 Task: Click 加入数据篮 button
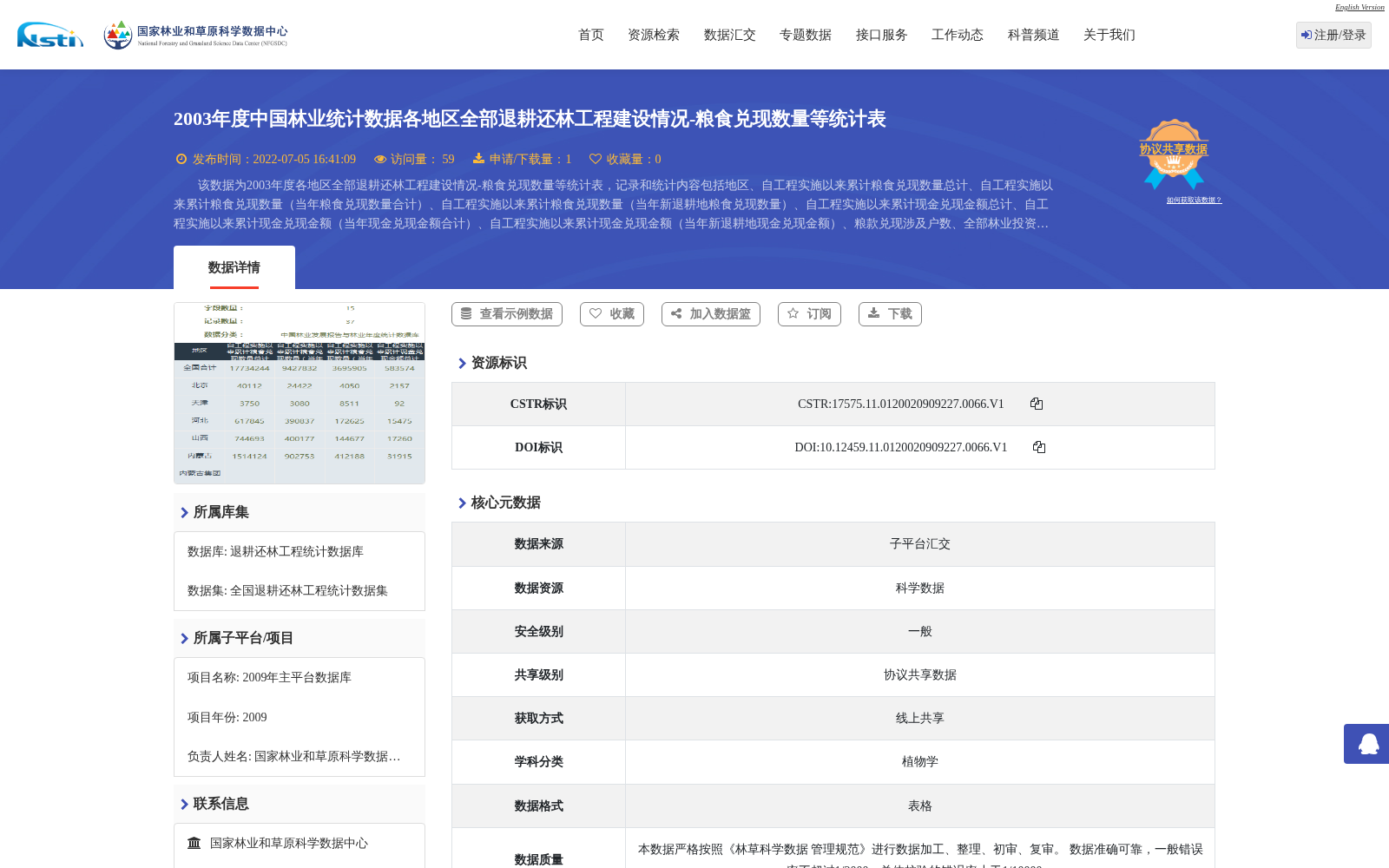tap(711, 314)
